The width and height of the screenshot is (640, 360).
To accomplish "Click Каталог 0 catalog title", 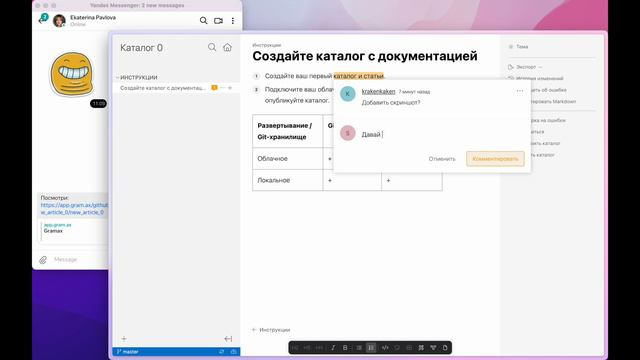I will [142, 48].
